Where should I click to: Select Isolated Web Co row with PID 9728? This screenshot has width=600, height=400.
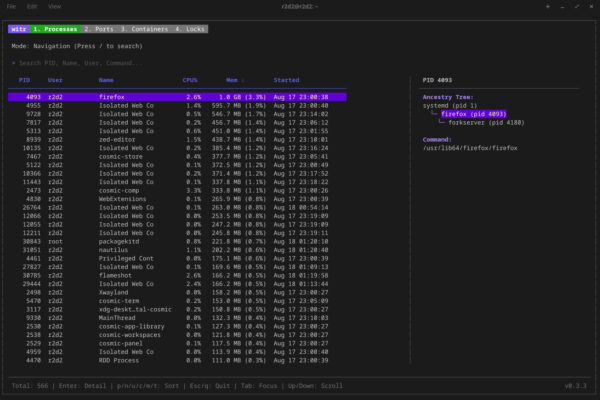(x=177, y=114)
